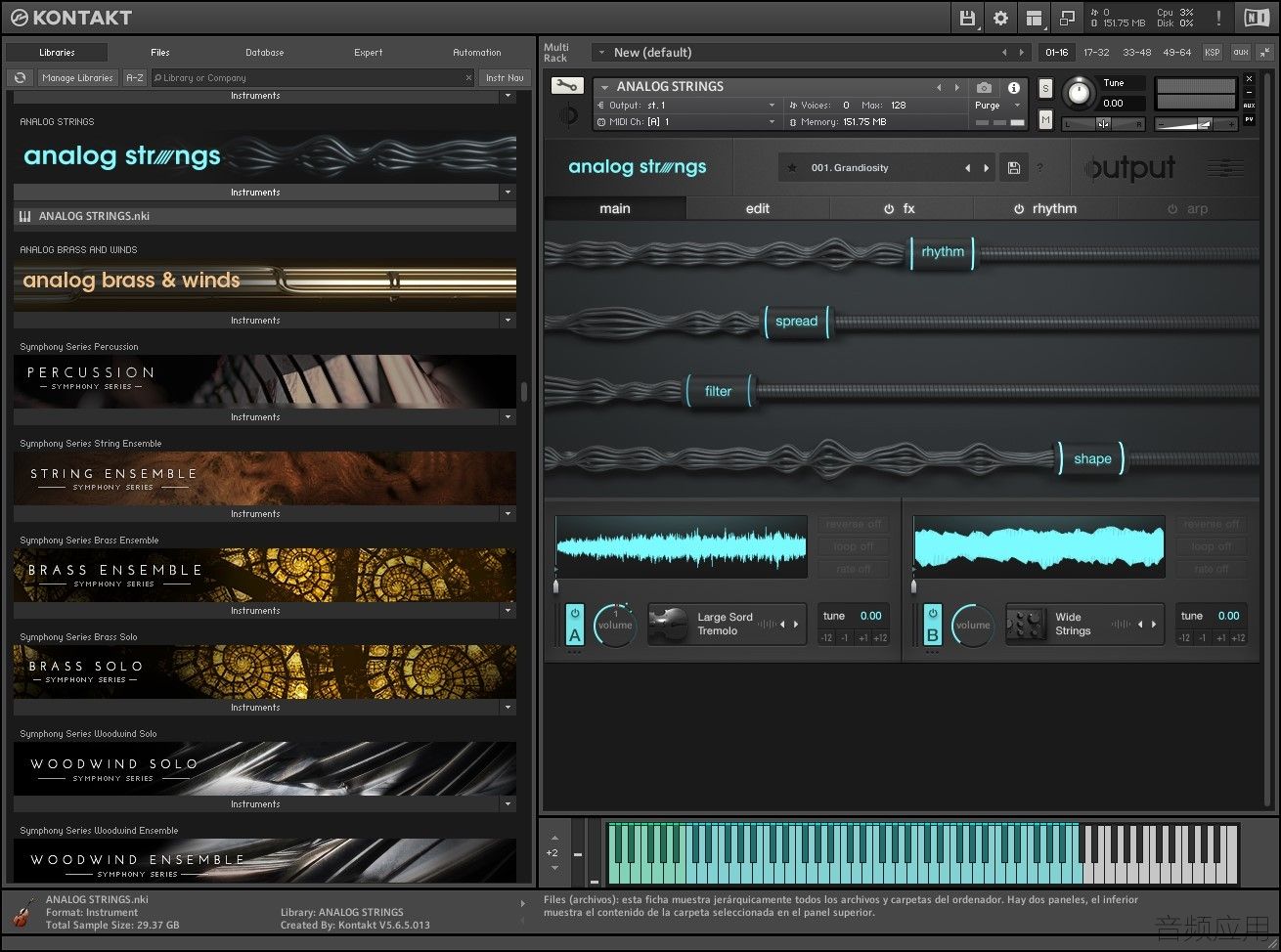1281x952 pixels.
Task: Expand Symphony Series Percussion Instruments dropdown
Action: coord(508,417)
